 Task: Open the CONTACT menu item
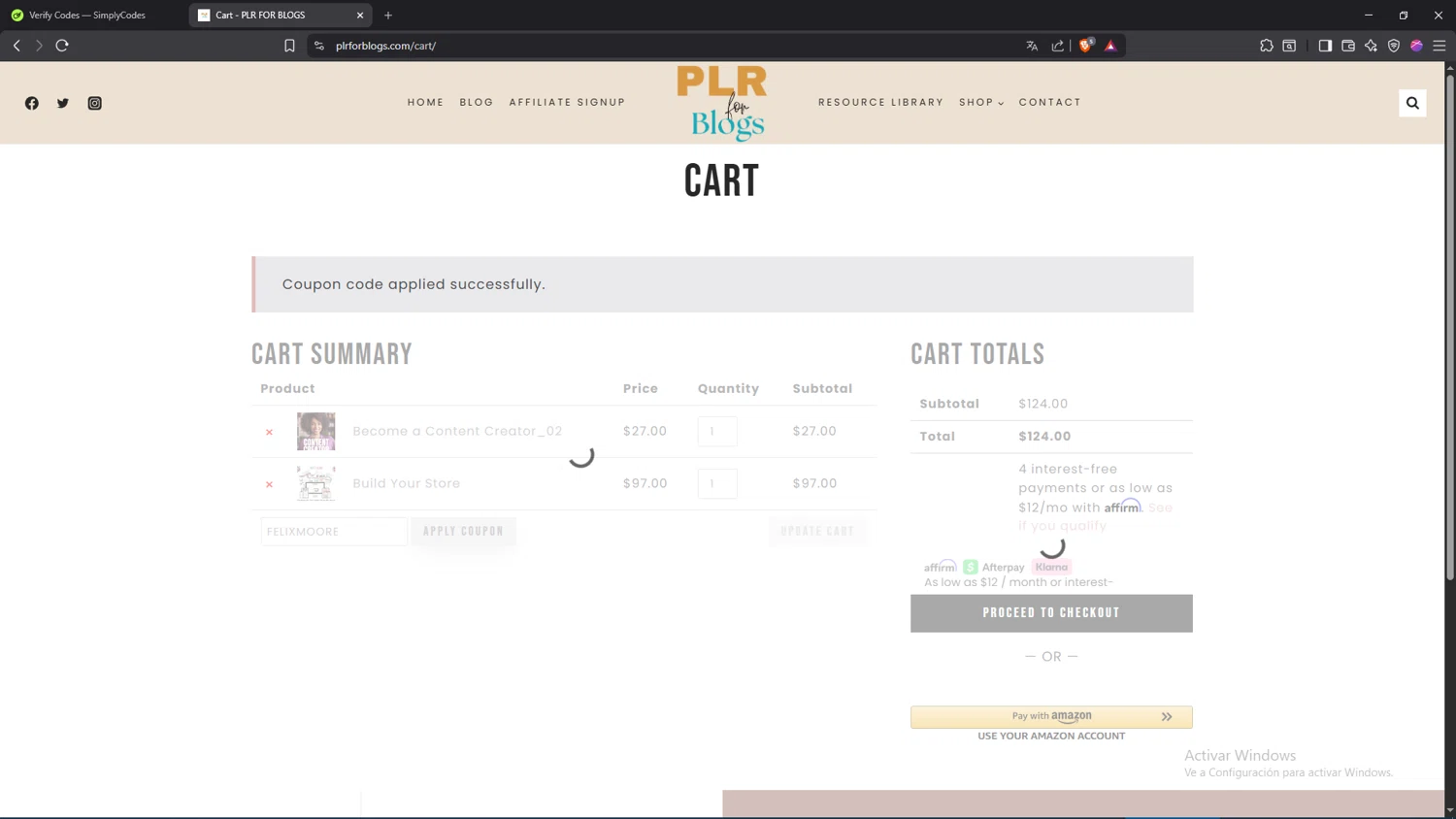[x=1049, y=102]
